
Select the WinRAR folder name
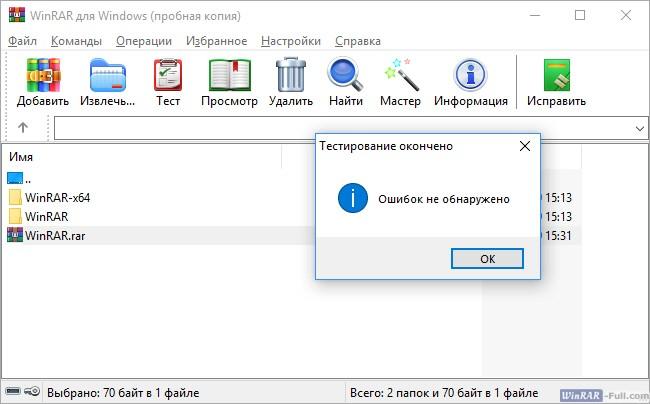click(x=46, y=216)
